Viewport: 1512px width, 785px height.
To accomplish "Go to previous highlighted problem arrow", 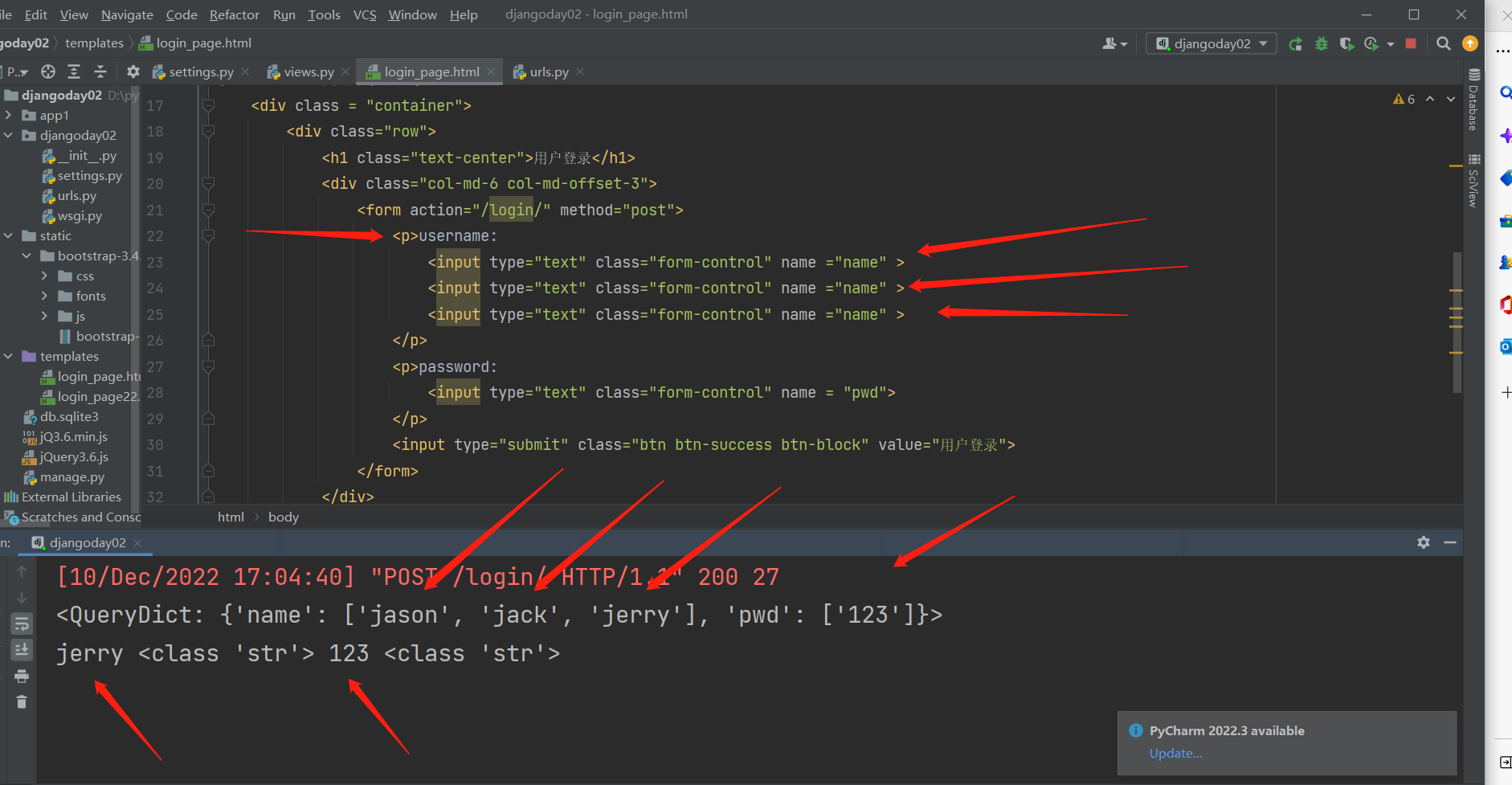I will (x=1430, y=99).
